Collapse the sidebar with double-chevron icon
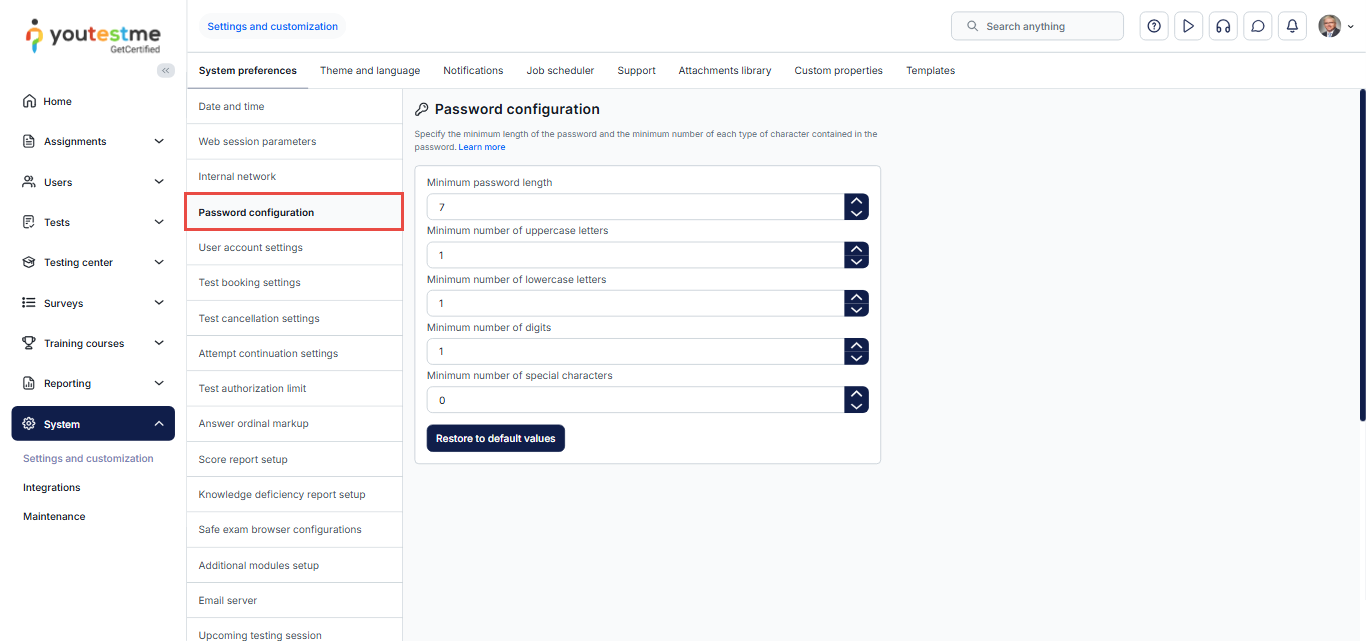 click(166, 70)
